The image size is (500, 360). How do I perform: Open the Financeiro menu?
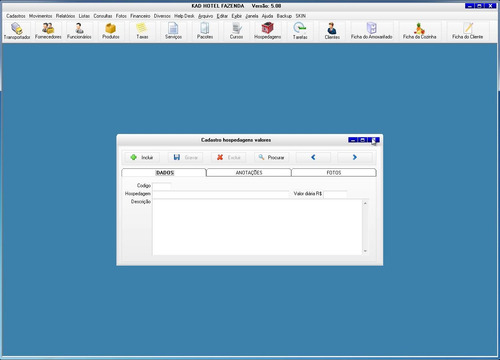click(x=140, y=16)
